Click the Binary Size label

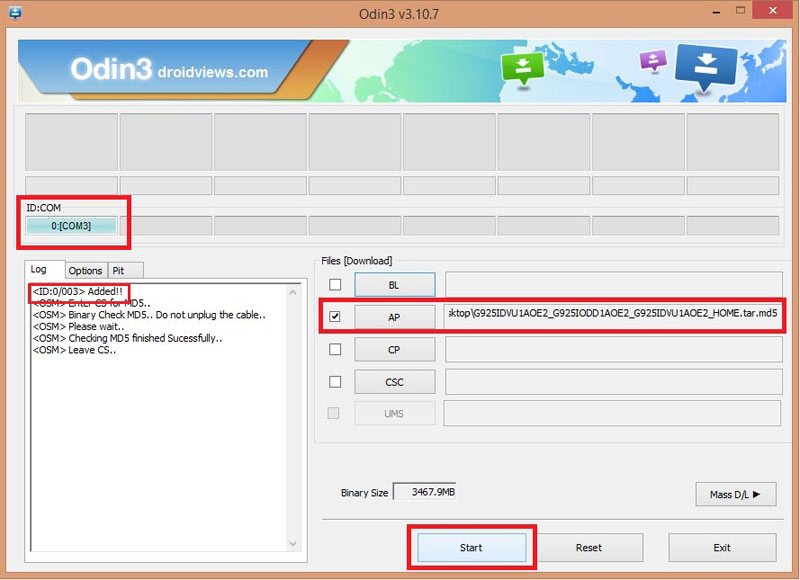(x=364, y=493)
